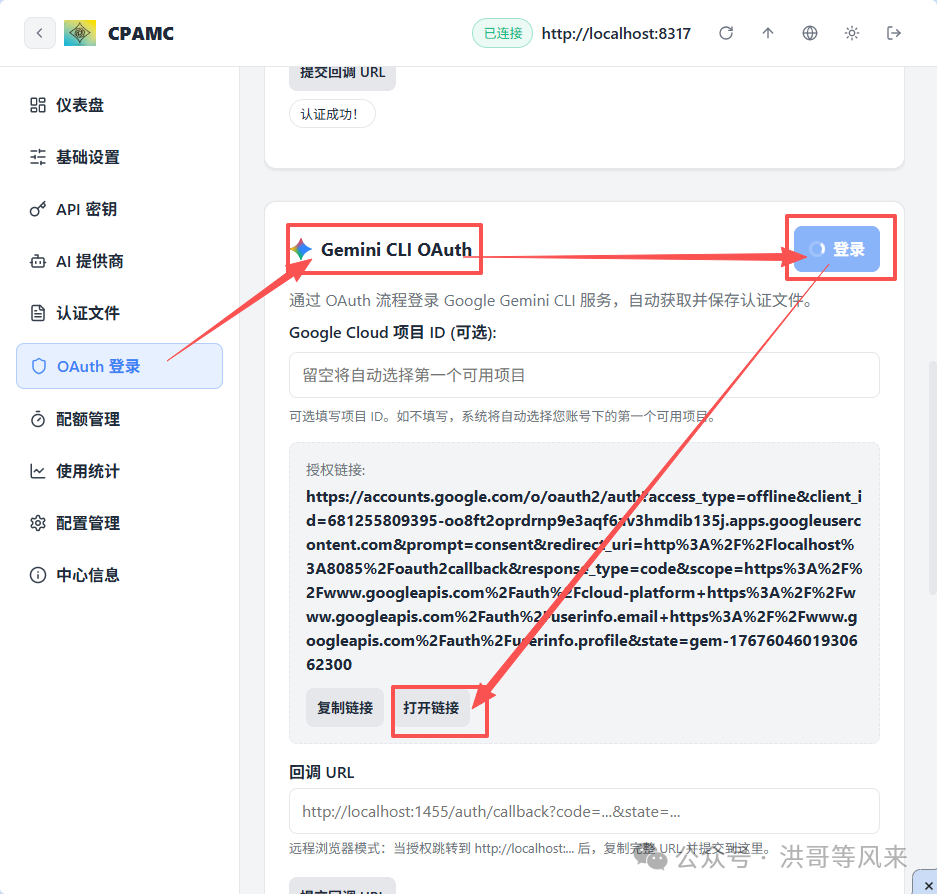The image size is (937, 894).
Task: Open the globe language icon
Action: pyautogui.click(x=809, y=32)
